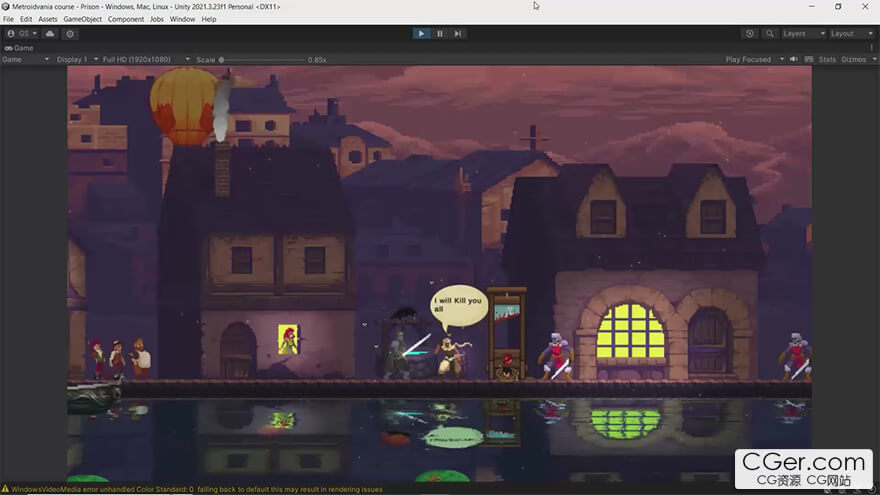Open version control settings icon
Screen dimensions: 880x495
pos(70,34)
